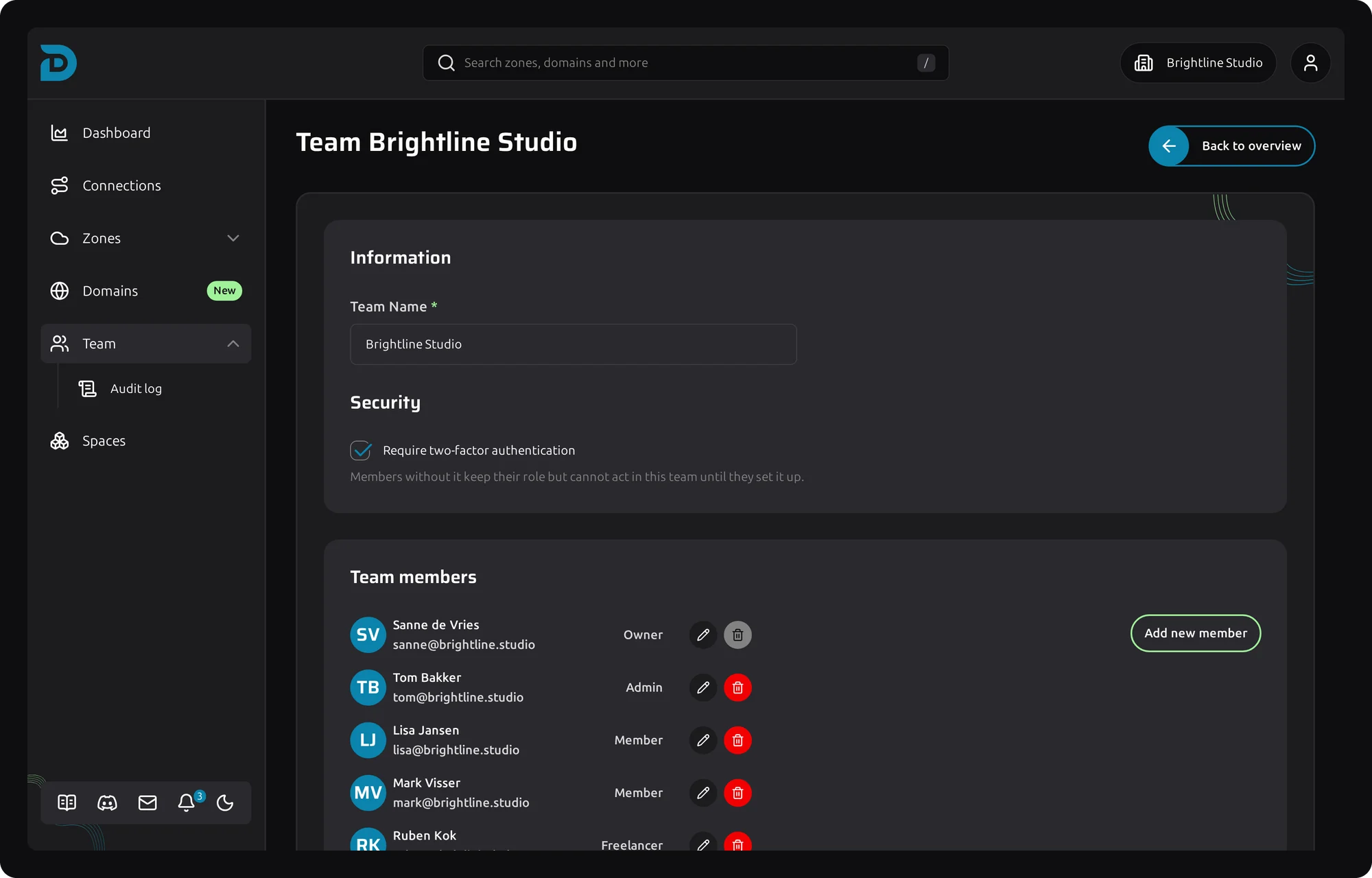Image resolution: width=1372 pixels, height=878 pixels.
Task: Open Domains in sidebar
Action: 146,291
